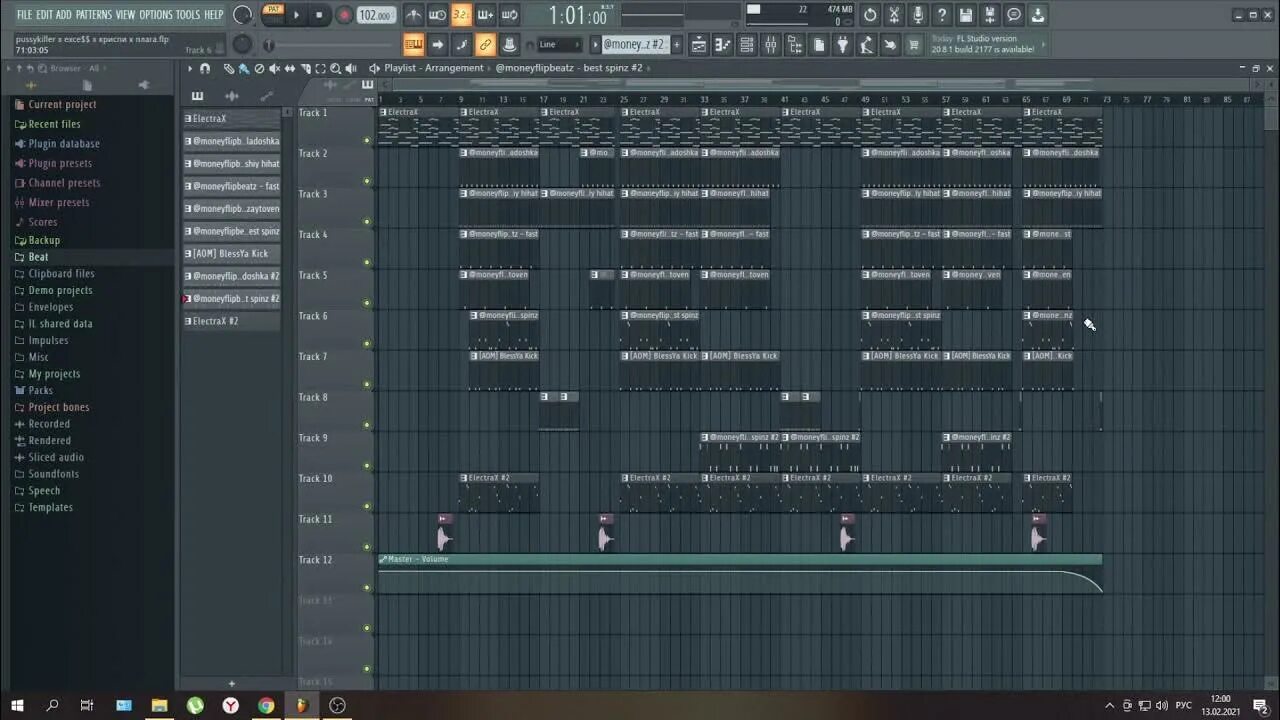Screen dimensions: 1280x720
Task: Click the Master - Volume automation clip
Action: [740, 574]
